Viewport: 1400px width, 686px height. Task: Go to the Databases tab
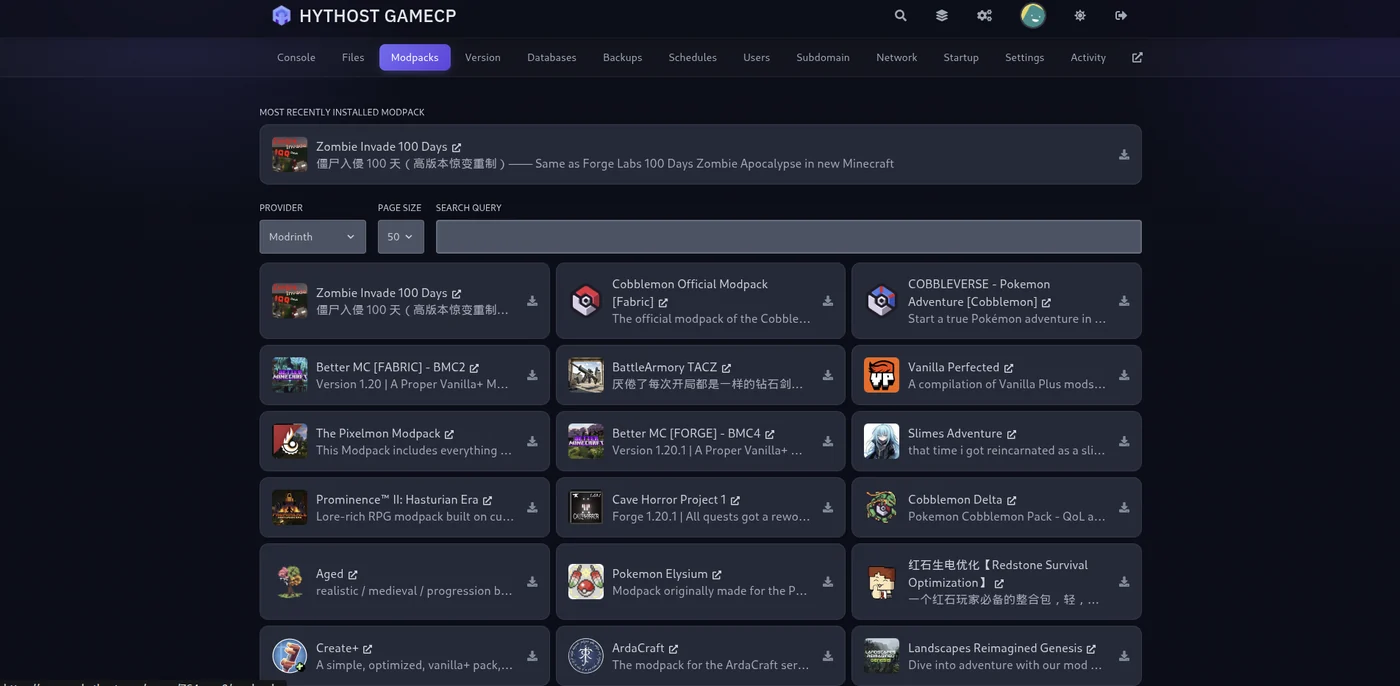coord(552,58)
